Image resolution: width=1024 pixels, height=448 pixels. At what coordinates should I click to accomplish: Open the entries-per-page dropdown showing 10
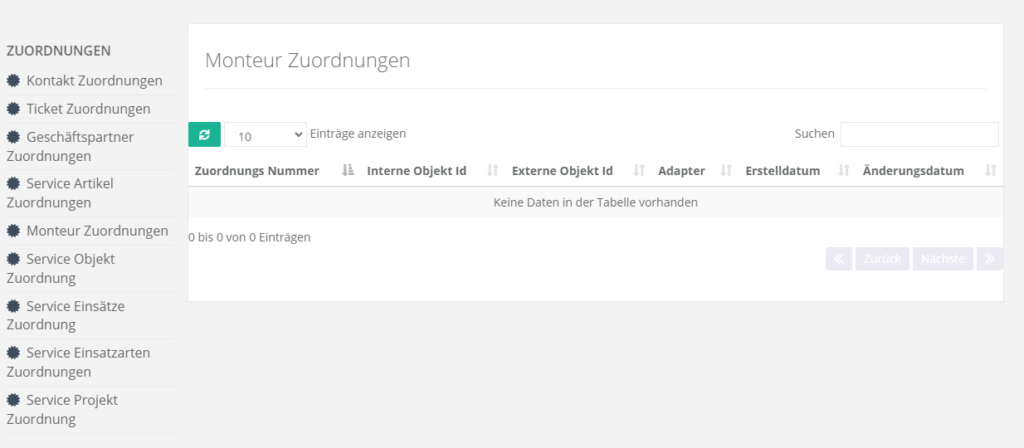click(x=265, y=135)
